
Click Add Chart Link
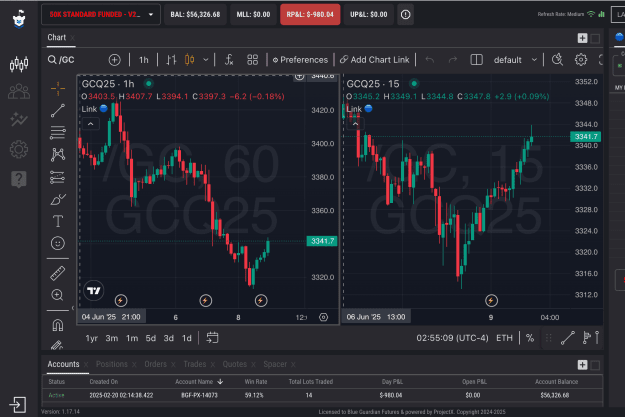[x=375, y=60]
